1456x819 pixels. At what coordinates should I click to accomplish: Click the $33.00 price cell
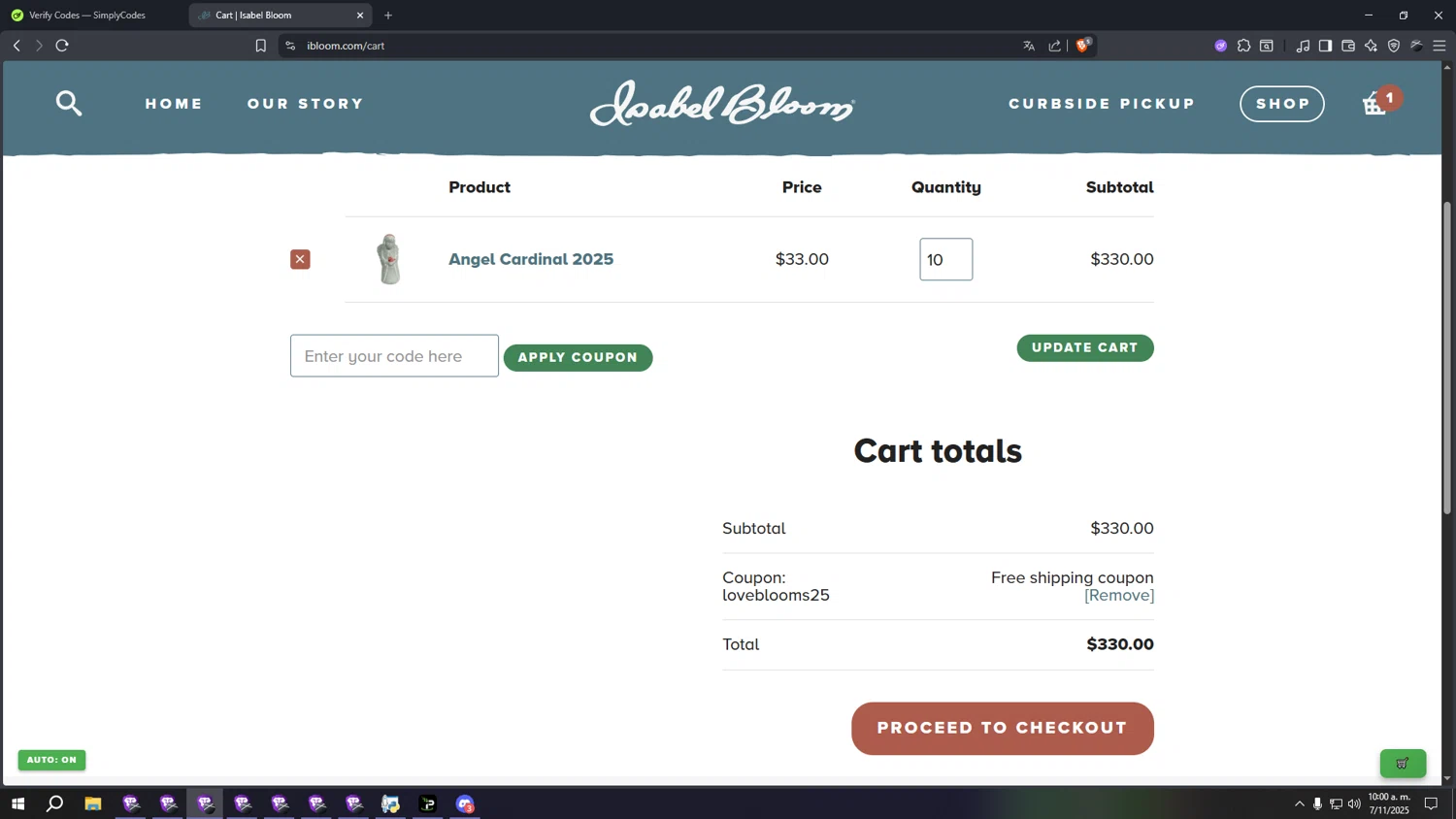pos(802,259)
